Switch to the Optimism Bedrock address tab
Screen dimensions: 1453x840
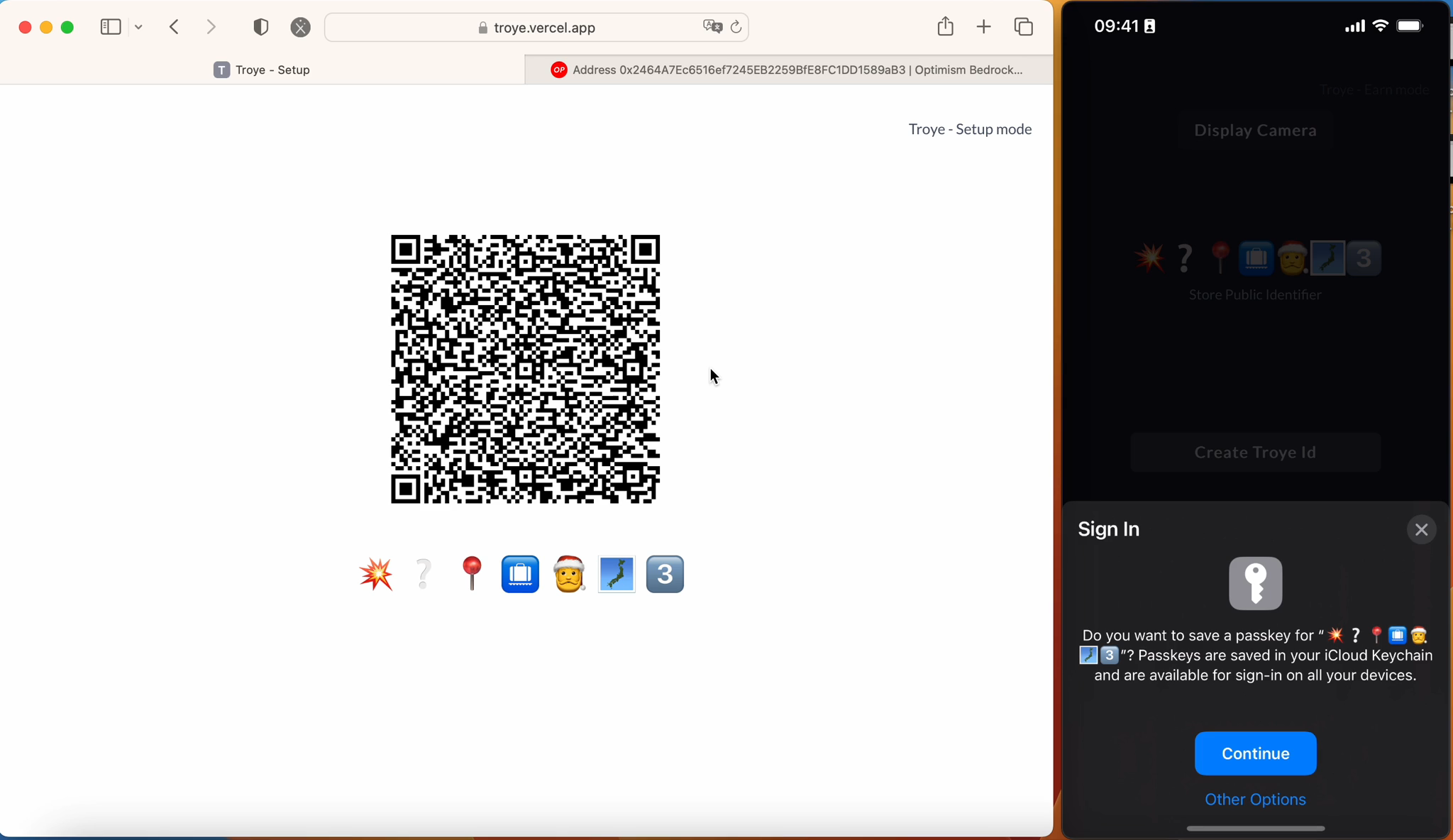pyautogui.click(x=789, y=70)
